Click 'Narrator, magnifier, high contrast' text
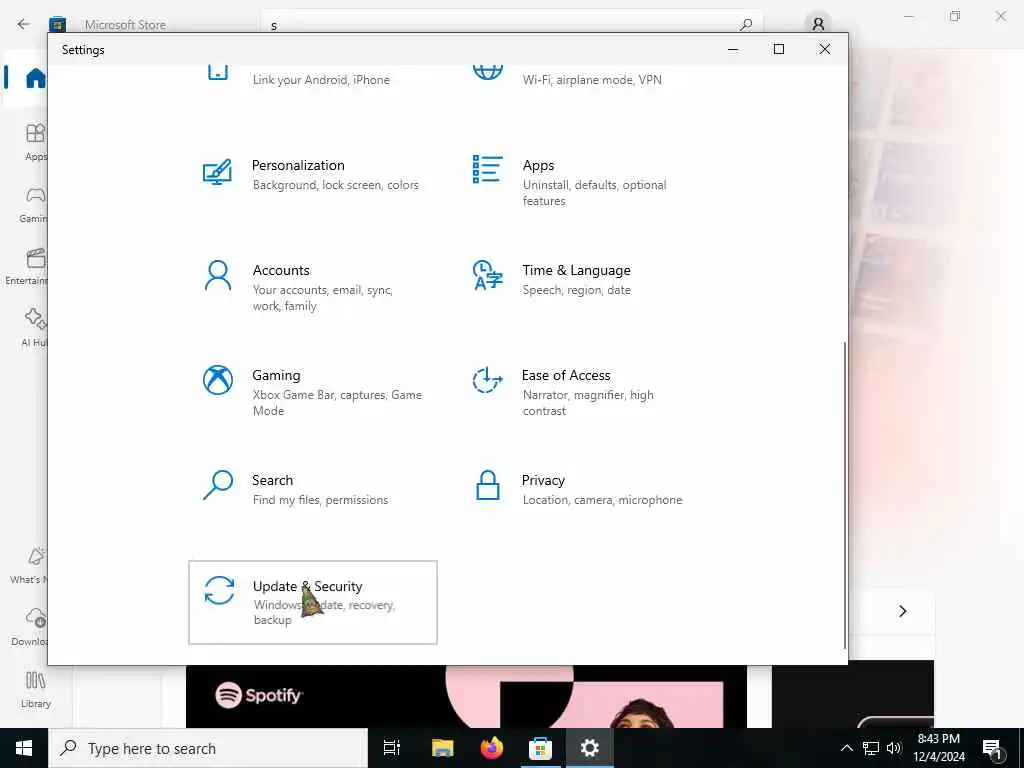This screenshot has width=1024, height=768. pos(588,402)
